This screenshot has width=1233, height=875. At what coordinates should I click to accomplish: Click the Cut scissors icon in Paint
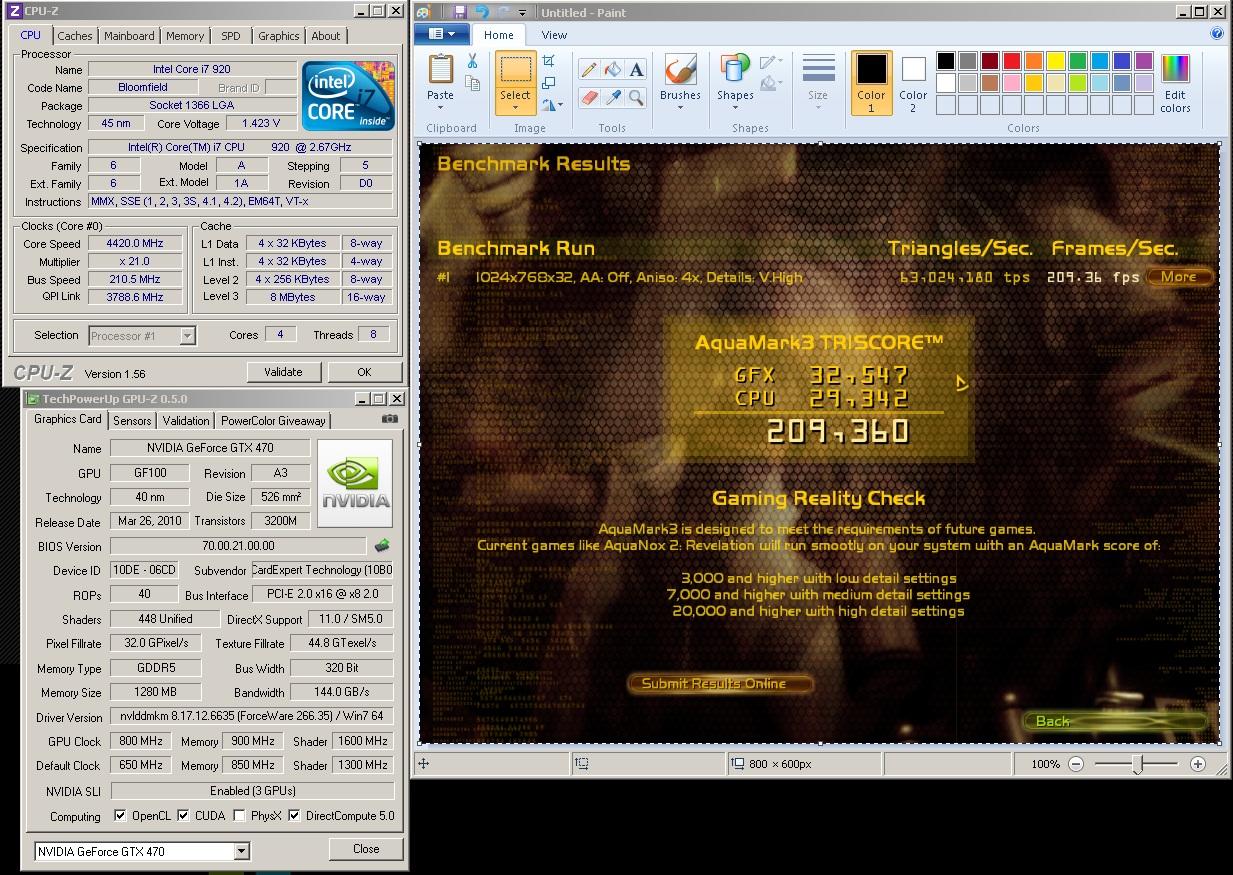click(472, 61)
